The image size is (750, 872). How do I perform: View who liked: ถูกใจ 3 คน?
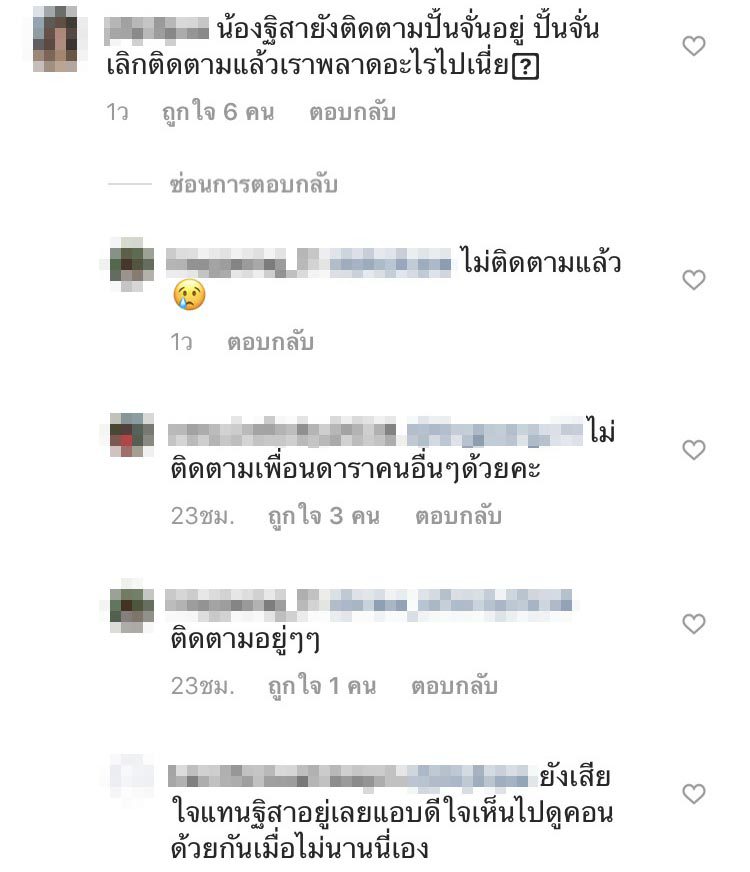324,516
